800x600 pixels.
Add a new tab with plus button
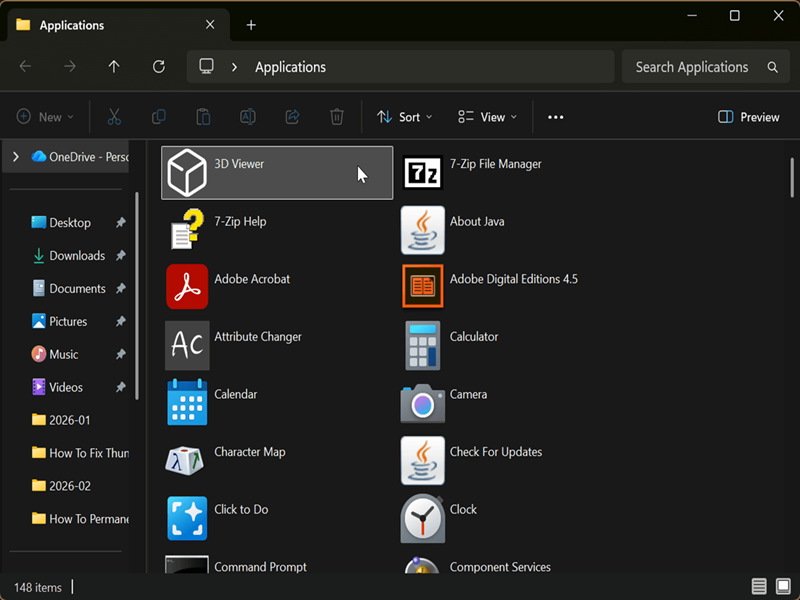251,25
